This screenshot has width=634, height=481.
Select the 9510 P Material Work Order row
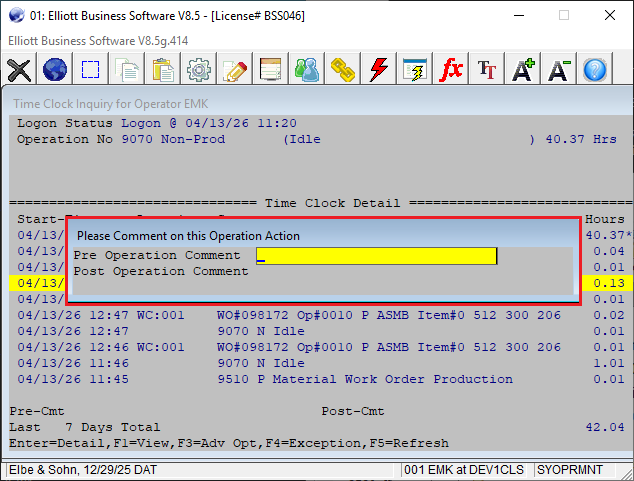coord(300,379)
